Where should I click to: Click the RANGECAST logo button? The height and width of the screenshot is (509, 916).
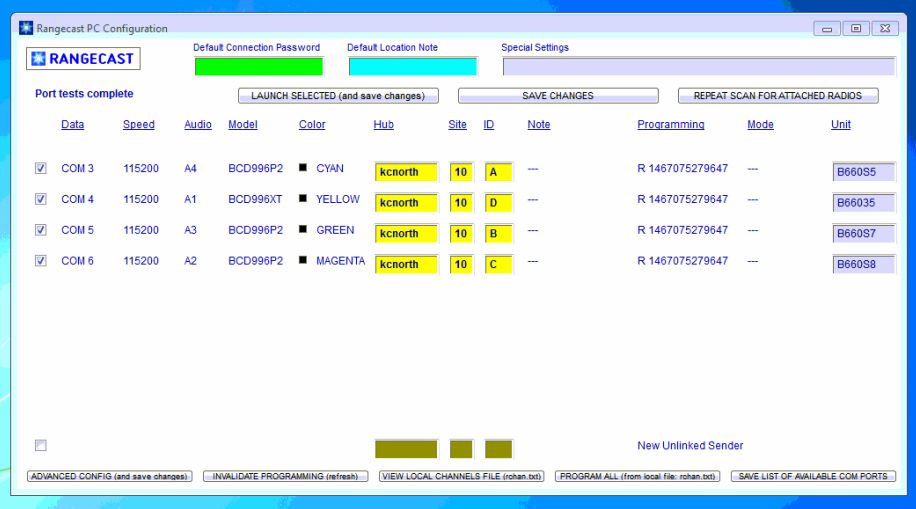point(83,58)
